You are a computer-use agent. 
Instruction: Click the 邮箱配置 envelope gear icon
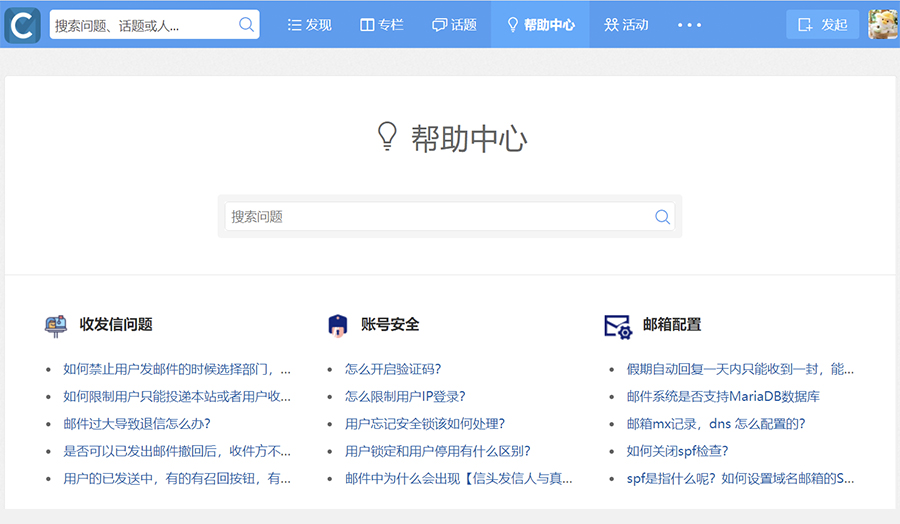(x=618, y=326)
